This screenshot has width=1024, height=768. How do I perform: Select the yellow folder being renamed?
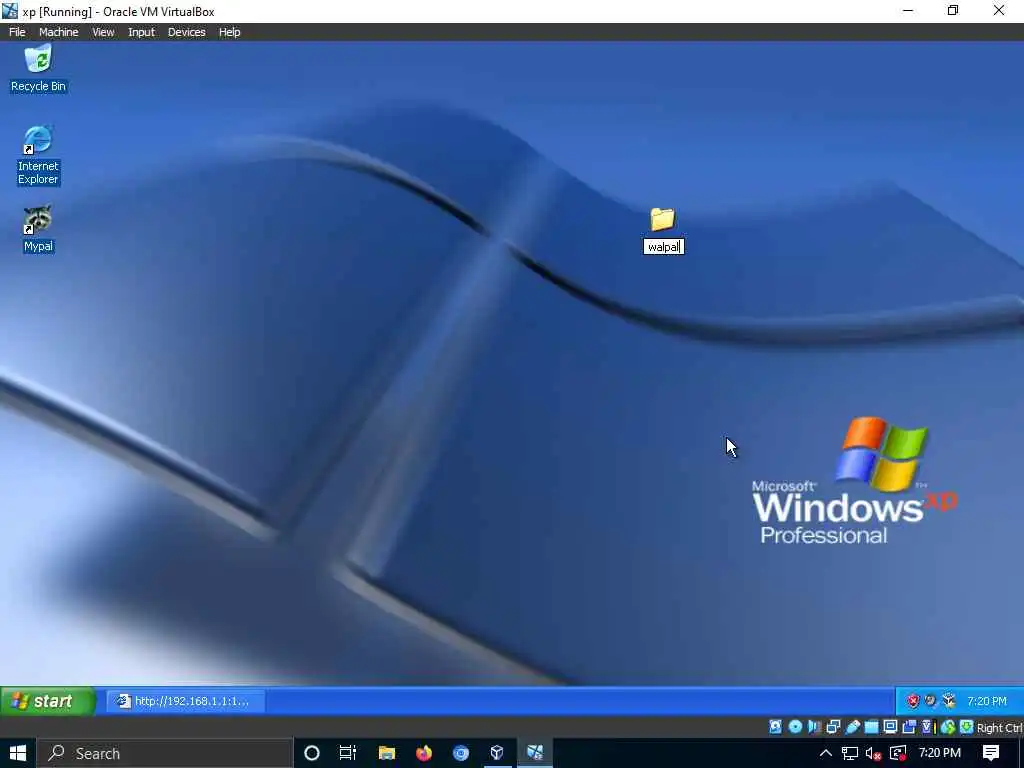tap(663, 219)
